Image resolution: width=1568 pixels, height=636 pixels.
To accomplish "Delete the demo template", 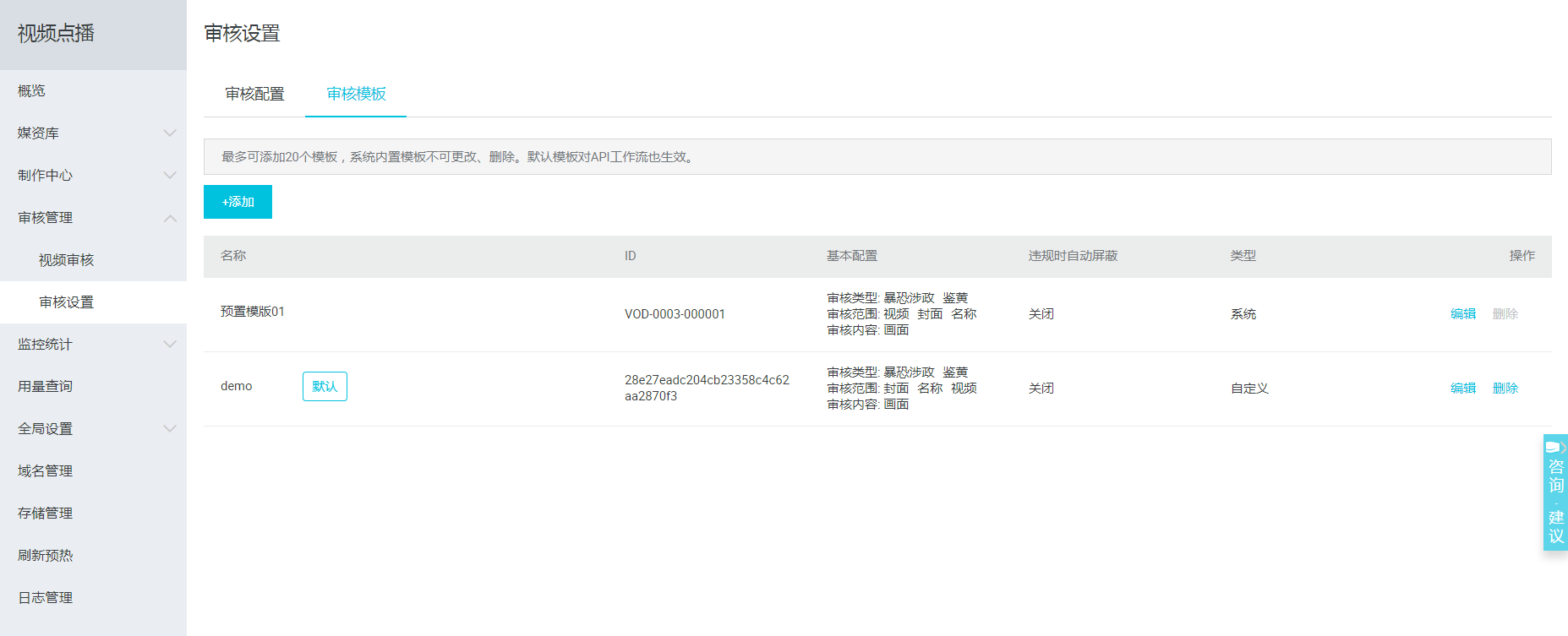I will tap(1505, 388).
